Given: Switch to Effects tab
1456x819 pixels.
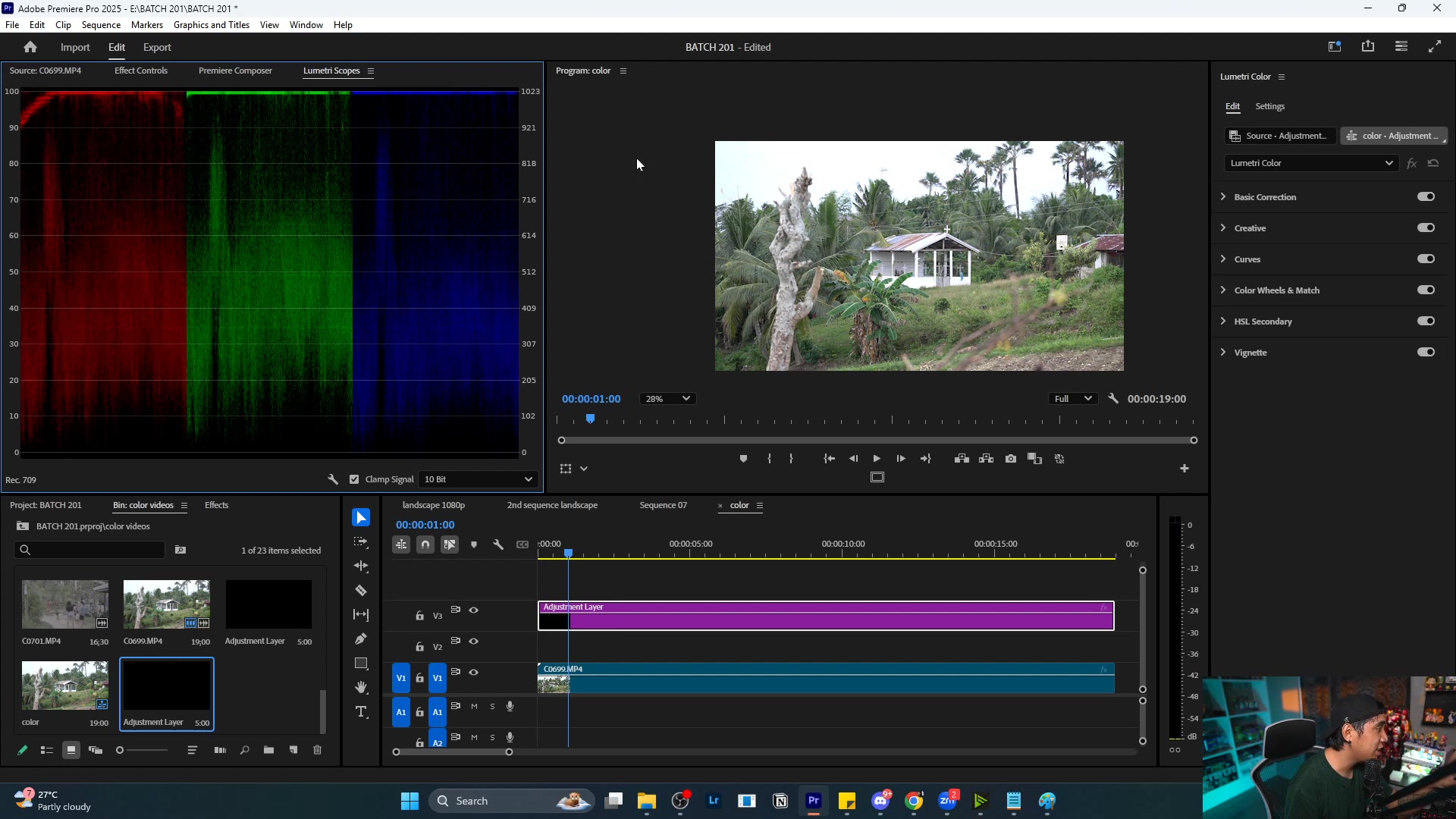Looking at the screenshot, I should click(x=216, y=505).
